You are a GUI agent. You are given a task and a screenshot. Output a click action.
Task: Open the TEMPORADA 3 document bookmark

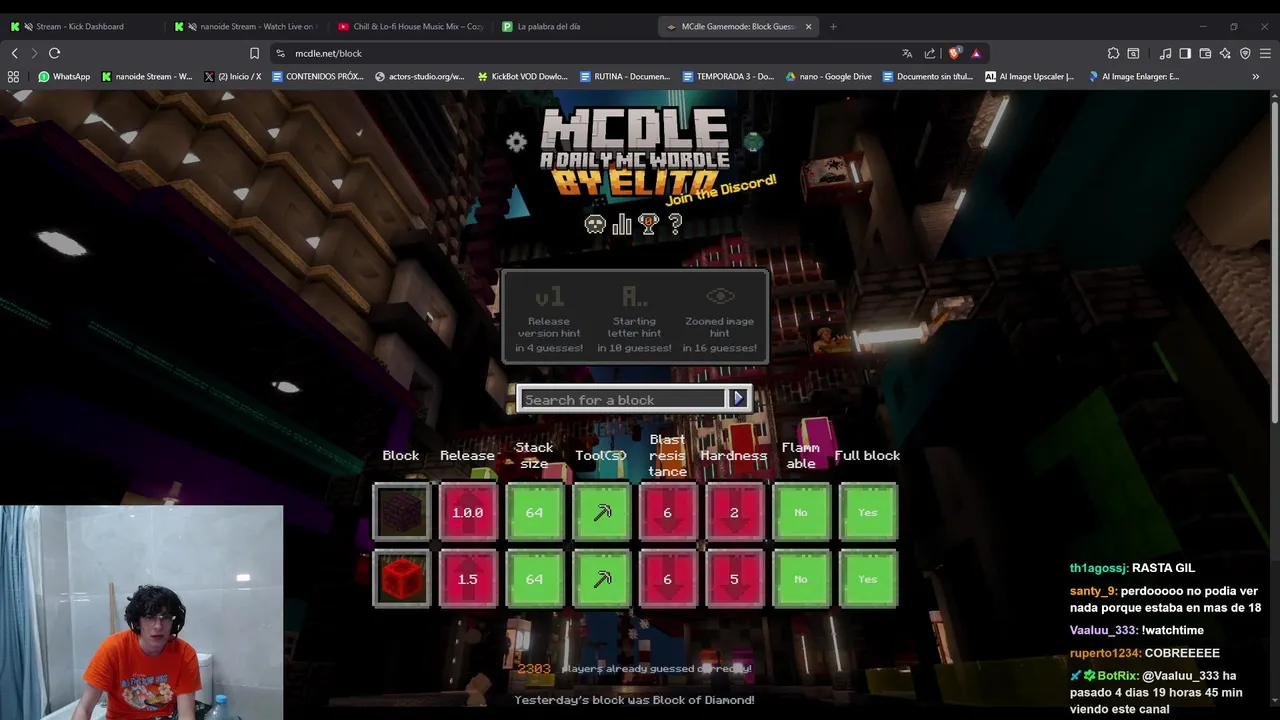pyautogui.click(x=728, y=76)
